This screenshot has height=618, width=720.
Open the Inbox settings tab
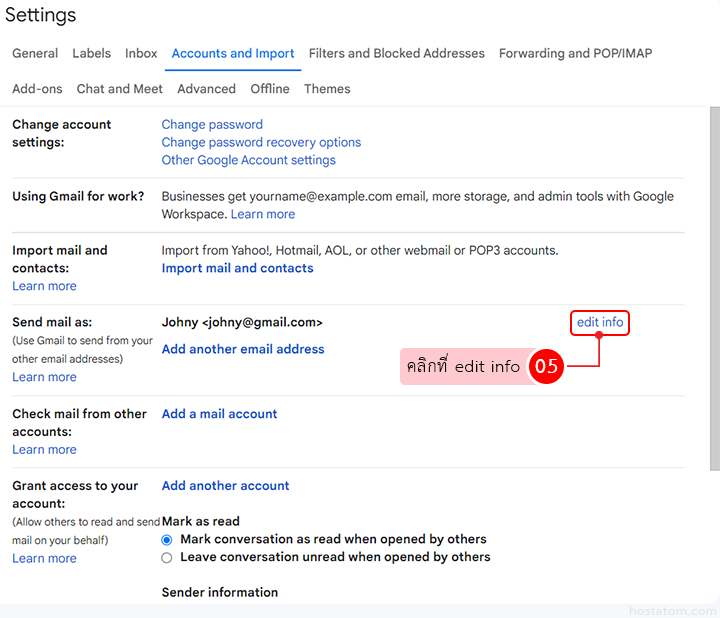(x=141, y=54)
